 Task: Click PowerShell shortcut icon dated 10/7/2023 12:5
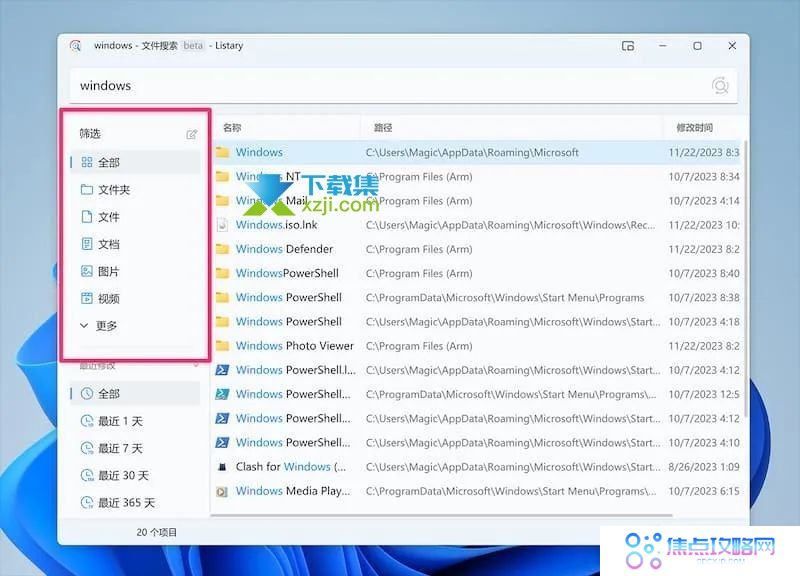pyautogui.click(x=222, y=394)
